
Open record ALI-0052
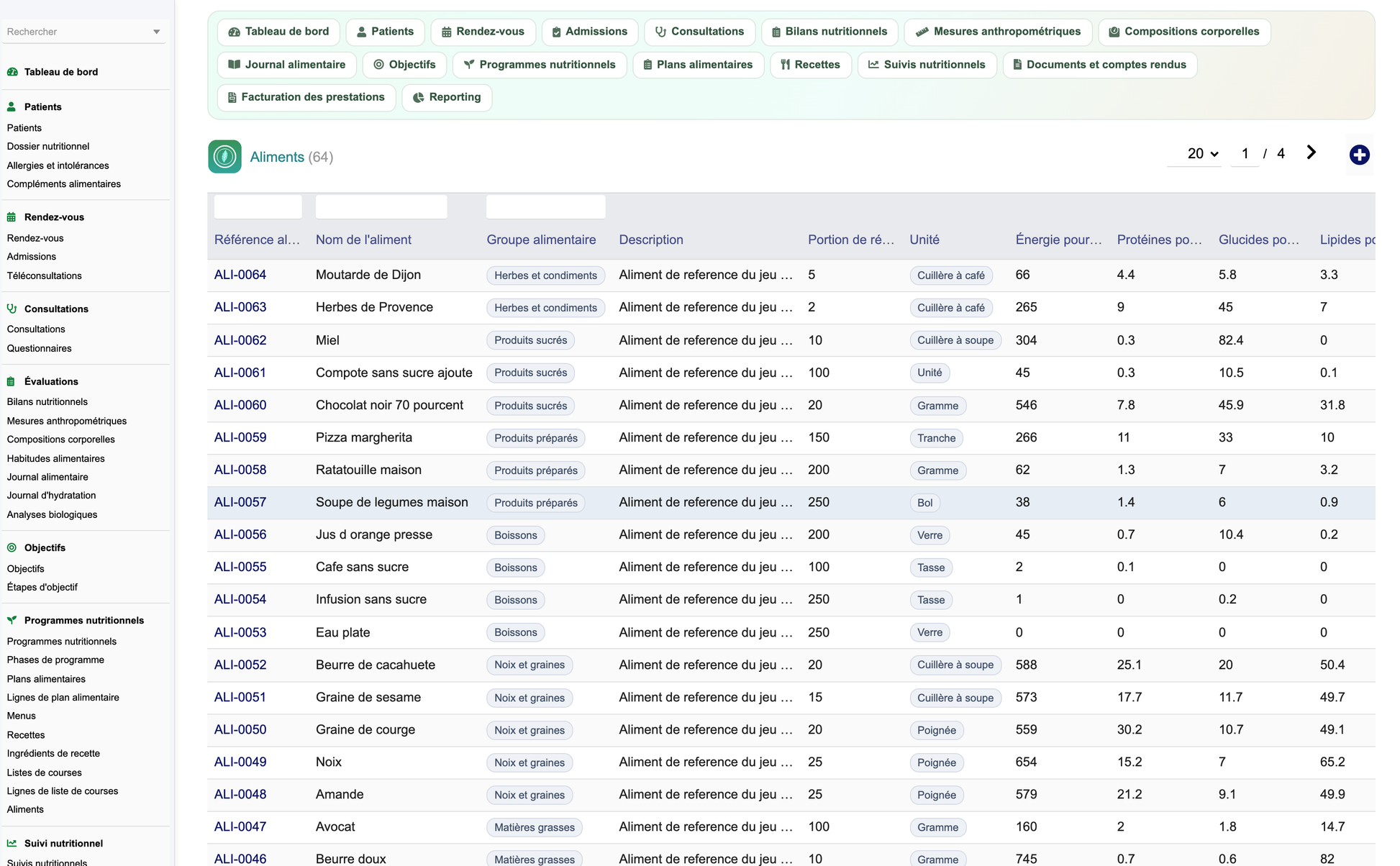240,665
